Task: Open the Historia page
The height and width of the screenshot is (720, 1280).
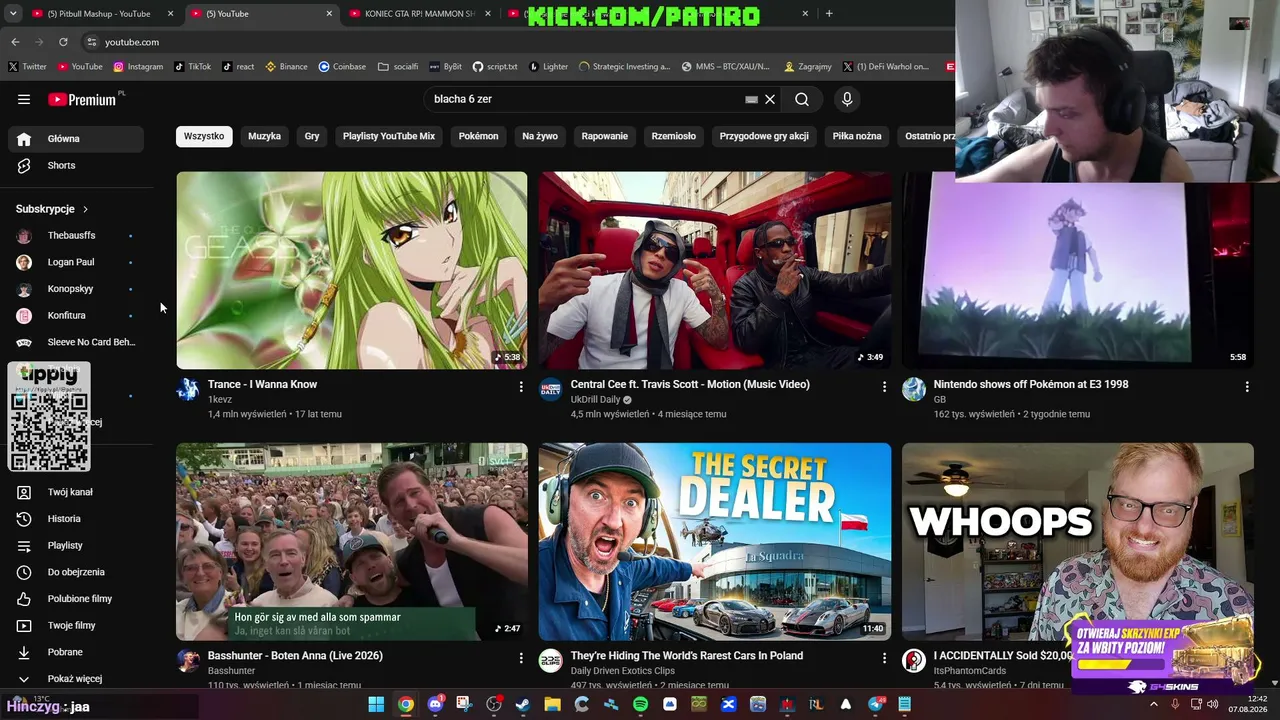Action: point(76,519)
